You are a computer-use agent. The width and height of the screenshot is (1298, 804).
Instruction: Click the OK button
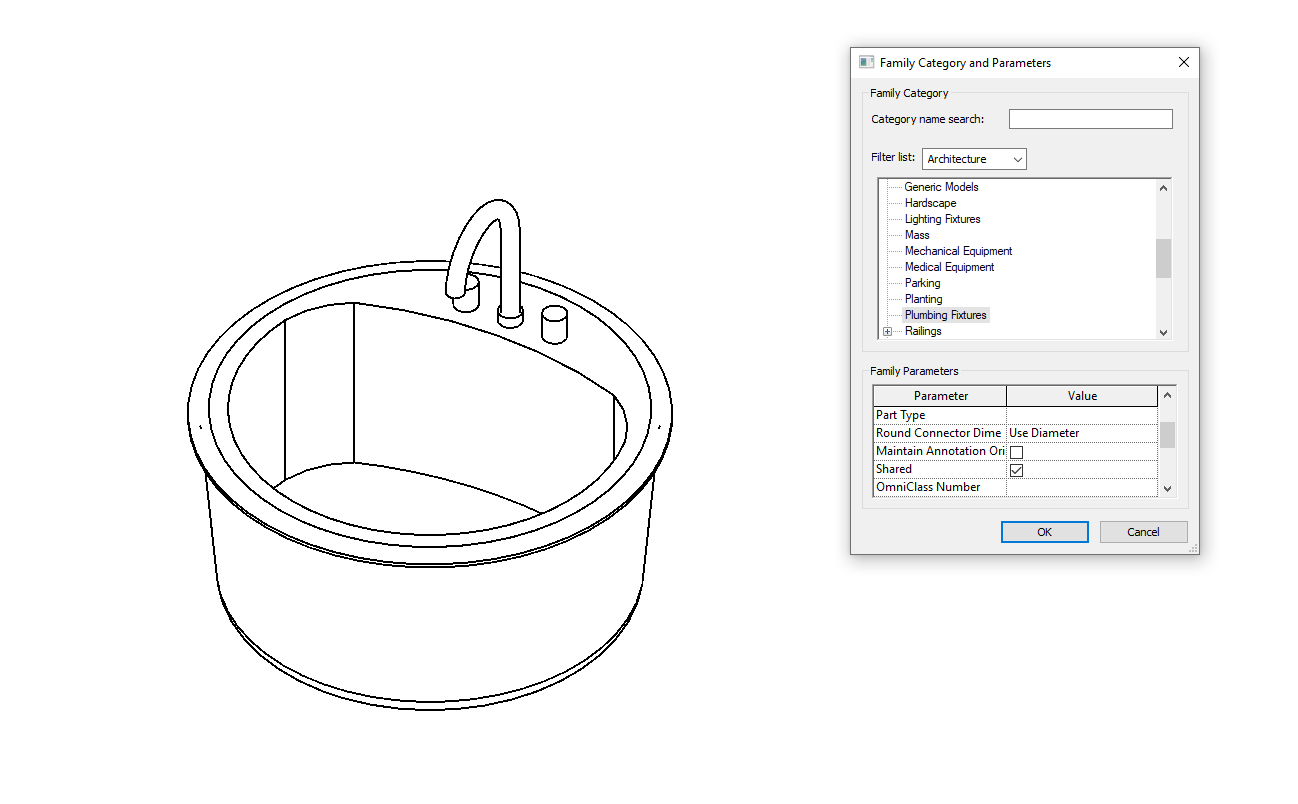[x=1044, y=531]
